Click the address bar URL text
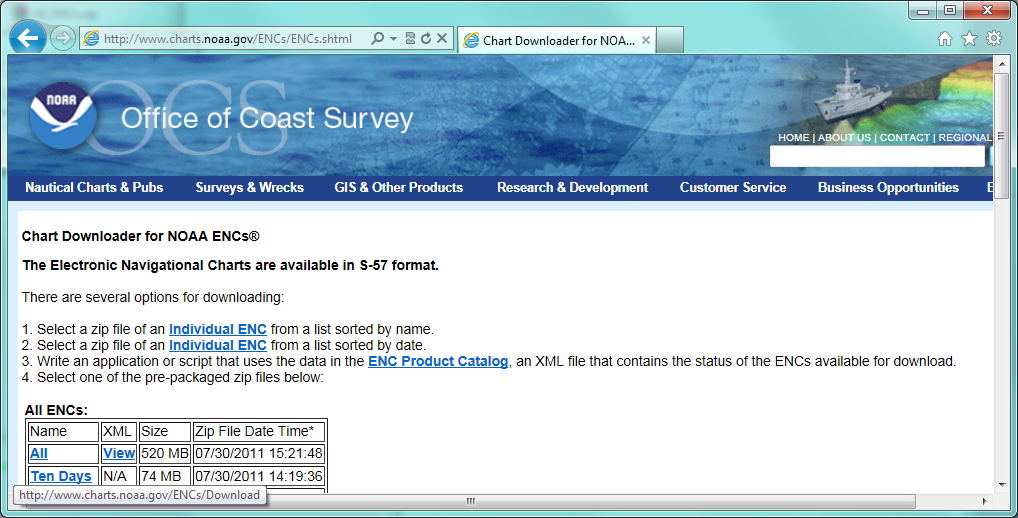The height and width of the screenshot is (518, 1018). pos(228,39)
